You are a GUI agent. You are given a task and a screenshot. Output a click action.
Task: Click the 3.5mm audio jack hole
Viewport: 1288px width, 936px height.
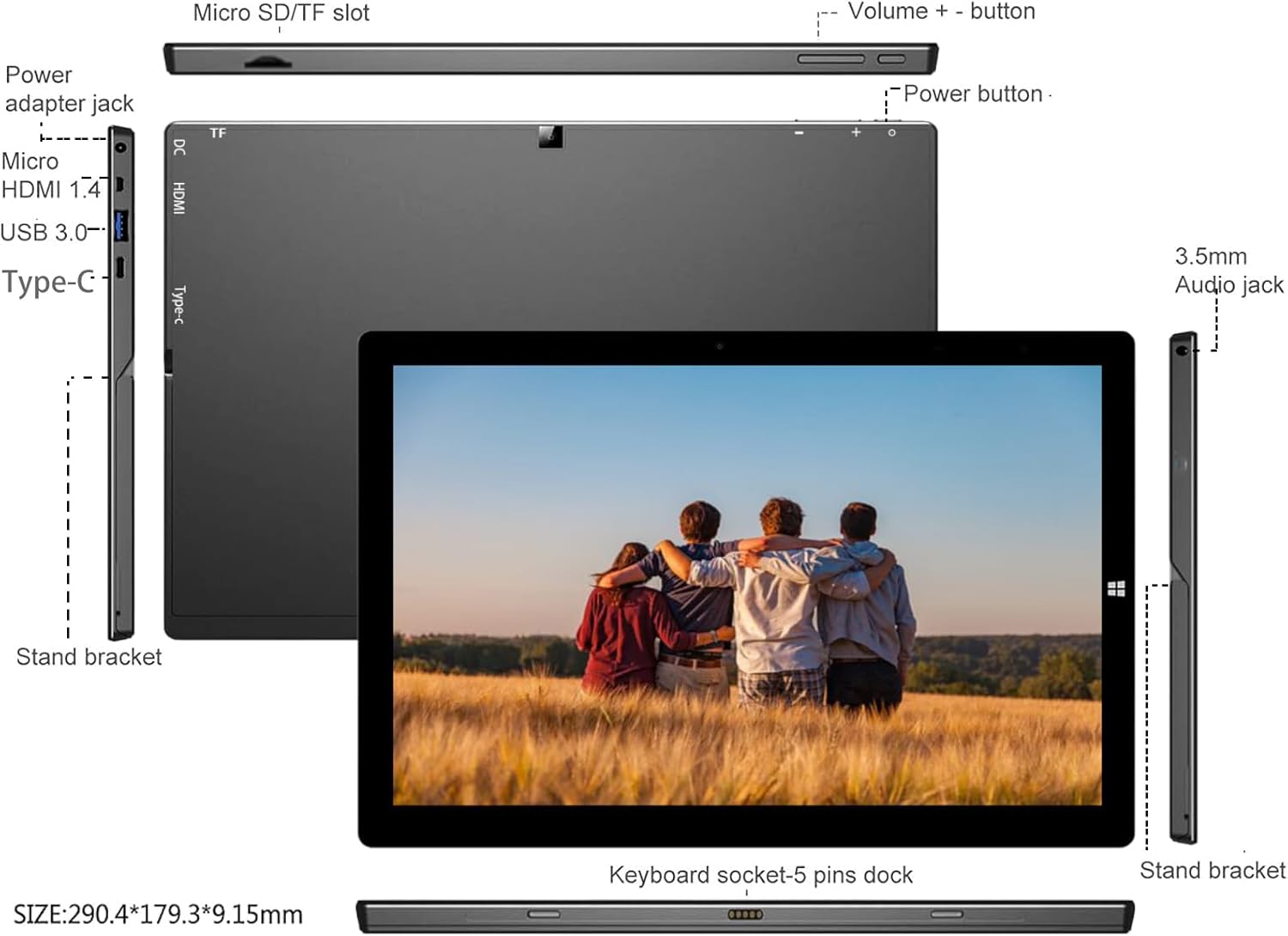(x=1182, y=349)
